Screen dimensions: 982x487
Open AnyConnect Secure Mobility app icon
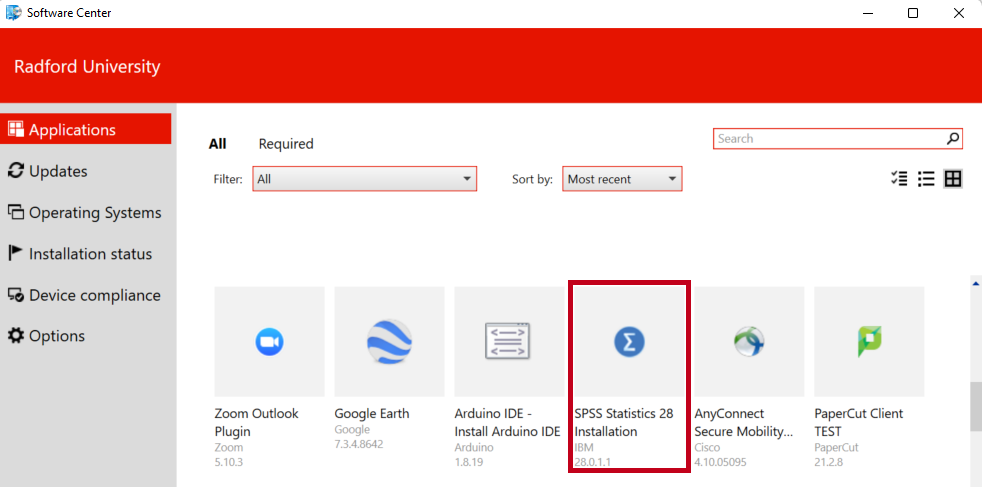749,342
